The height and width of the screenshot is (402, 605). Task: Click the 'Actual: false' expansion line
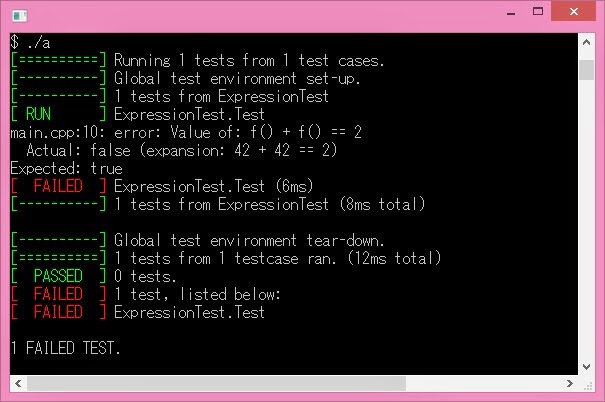point(181,150)
